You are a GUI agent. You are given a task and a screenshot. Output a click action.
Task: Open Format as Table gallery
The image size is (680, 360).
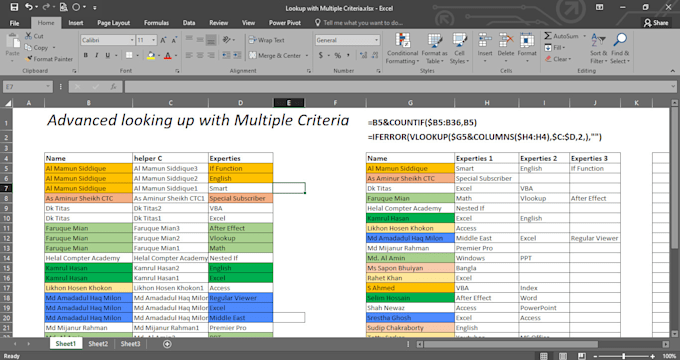pos(434,48)
